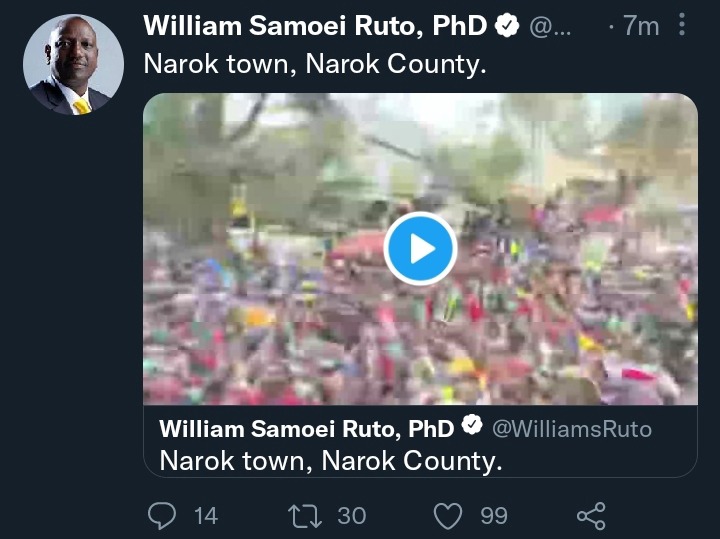Retweet using the retweet arrows icon
This screenshot has width=720, height=539.
tap(305, 516)
